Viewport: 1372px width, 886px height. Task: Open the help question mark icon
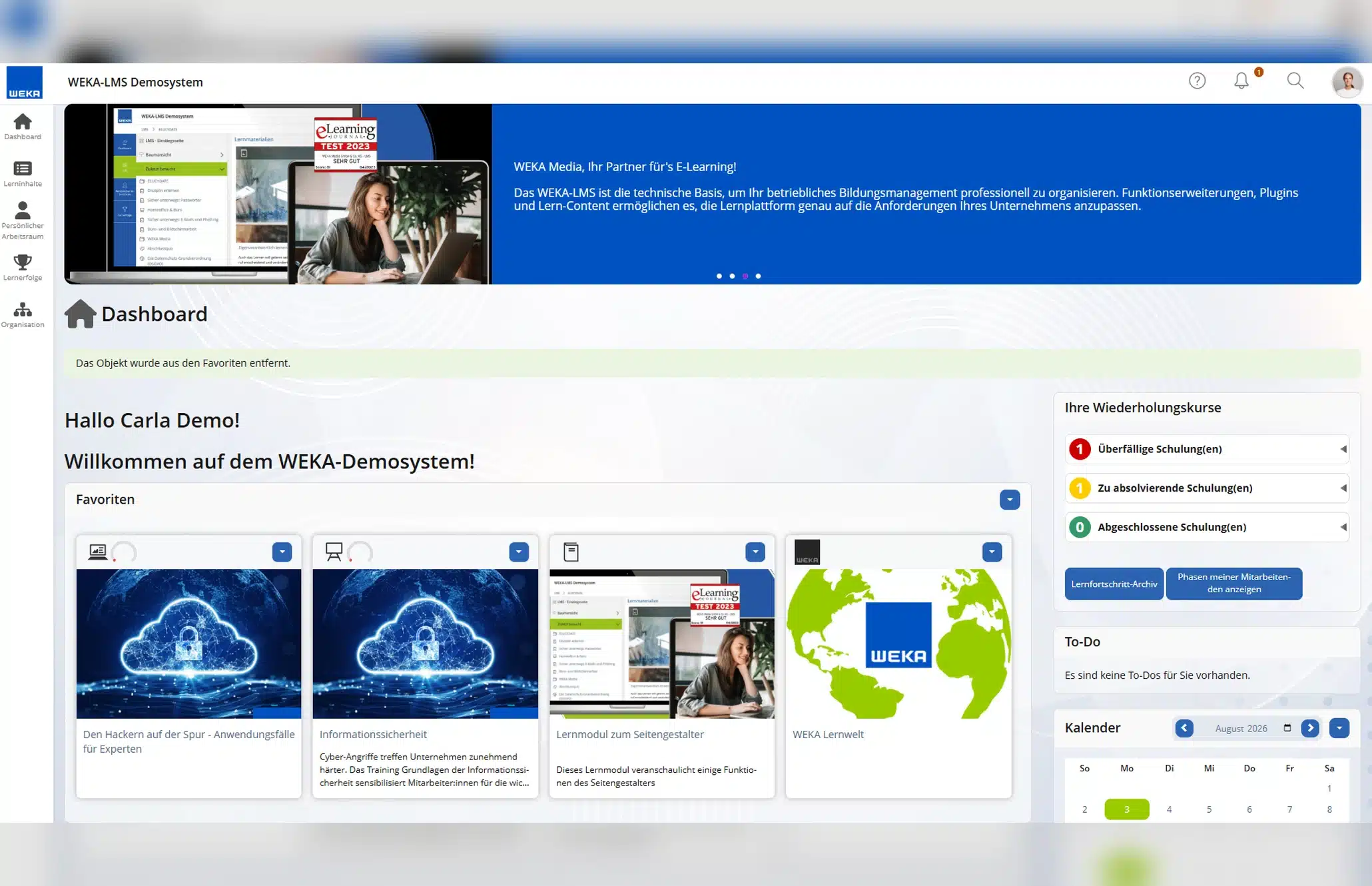tap(1197, 81)
